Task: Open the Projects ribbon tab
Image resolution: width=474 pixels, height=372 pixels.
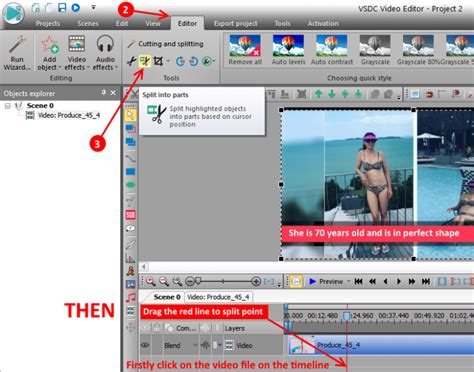Action: (x=48, y=23)
